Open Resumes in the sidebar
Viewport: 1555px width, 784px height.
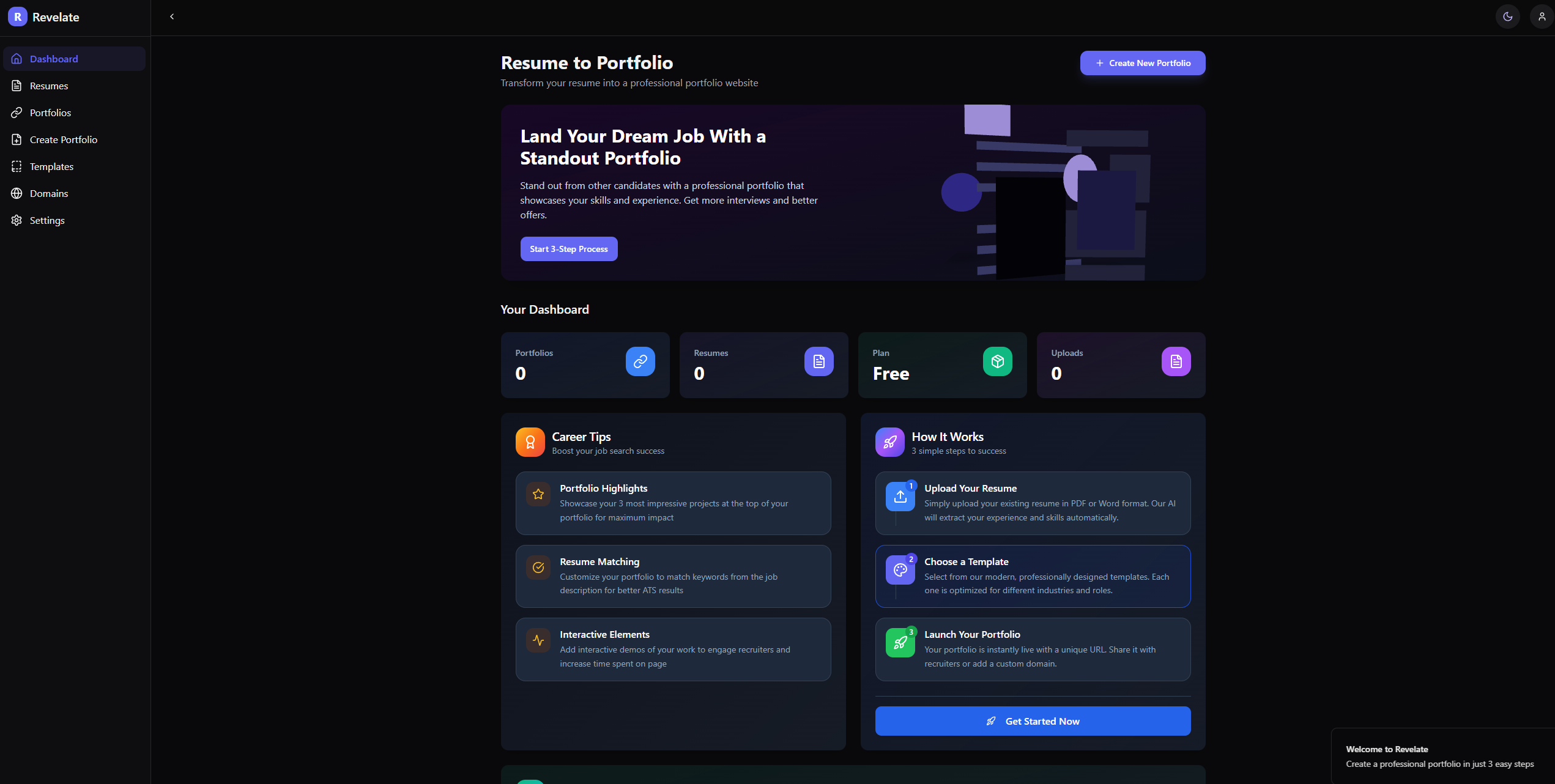coord(49,86)
